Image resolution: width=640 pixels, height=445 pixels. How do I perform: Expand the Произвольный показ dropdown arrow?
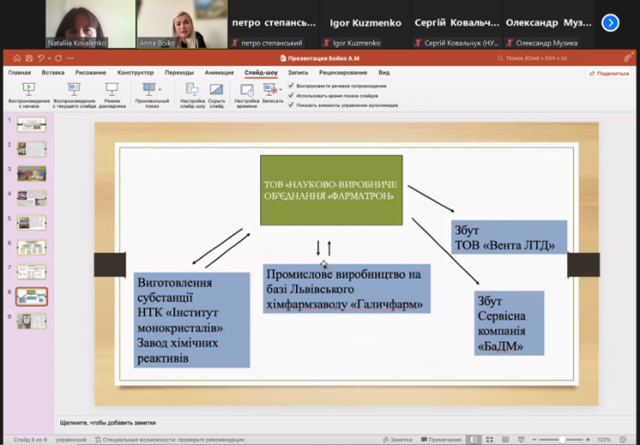point(160,89)
